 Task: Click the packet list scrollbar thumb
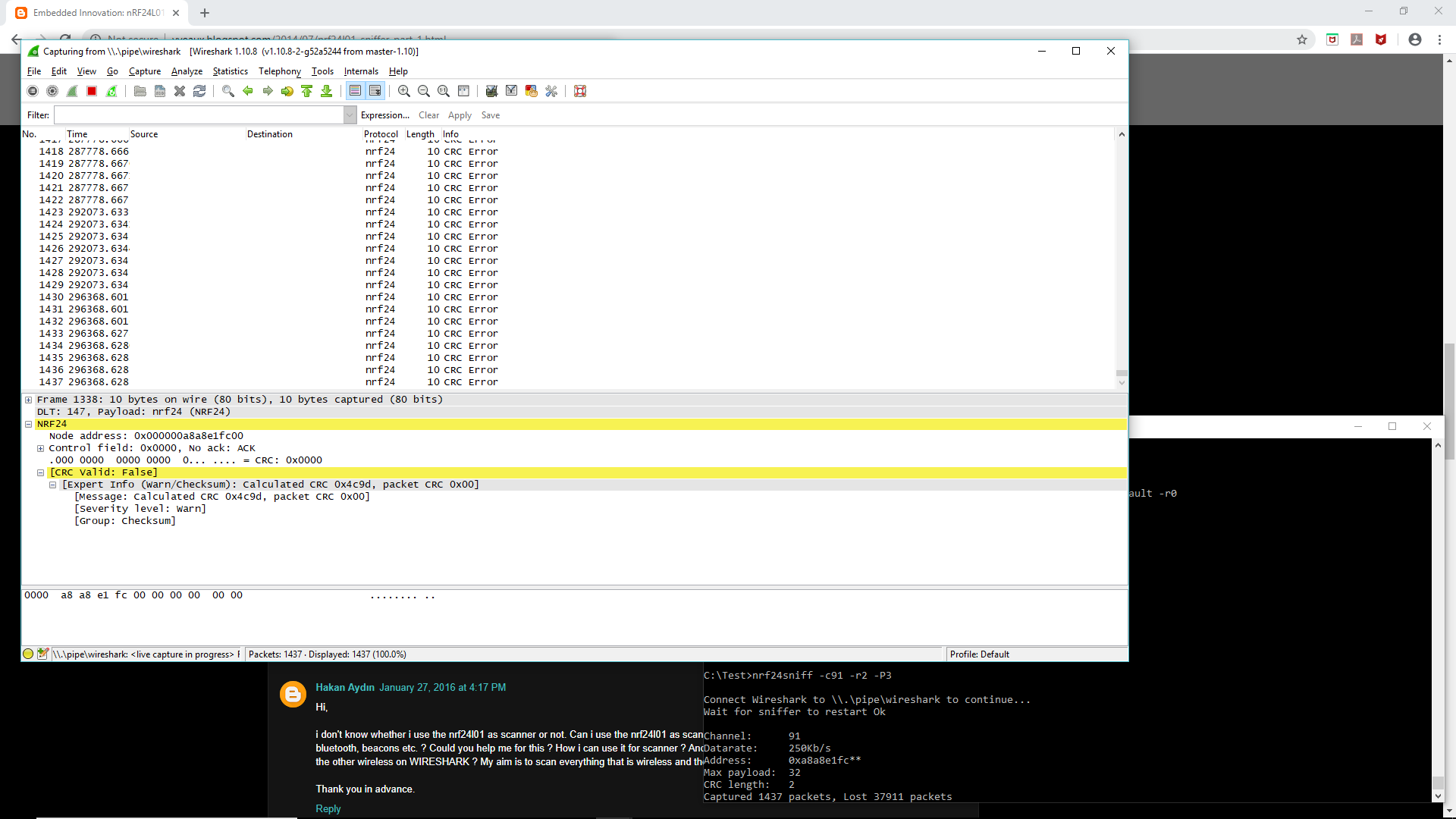pos(1122,373)
